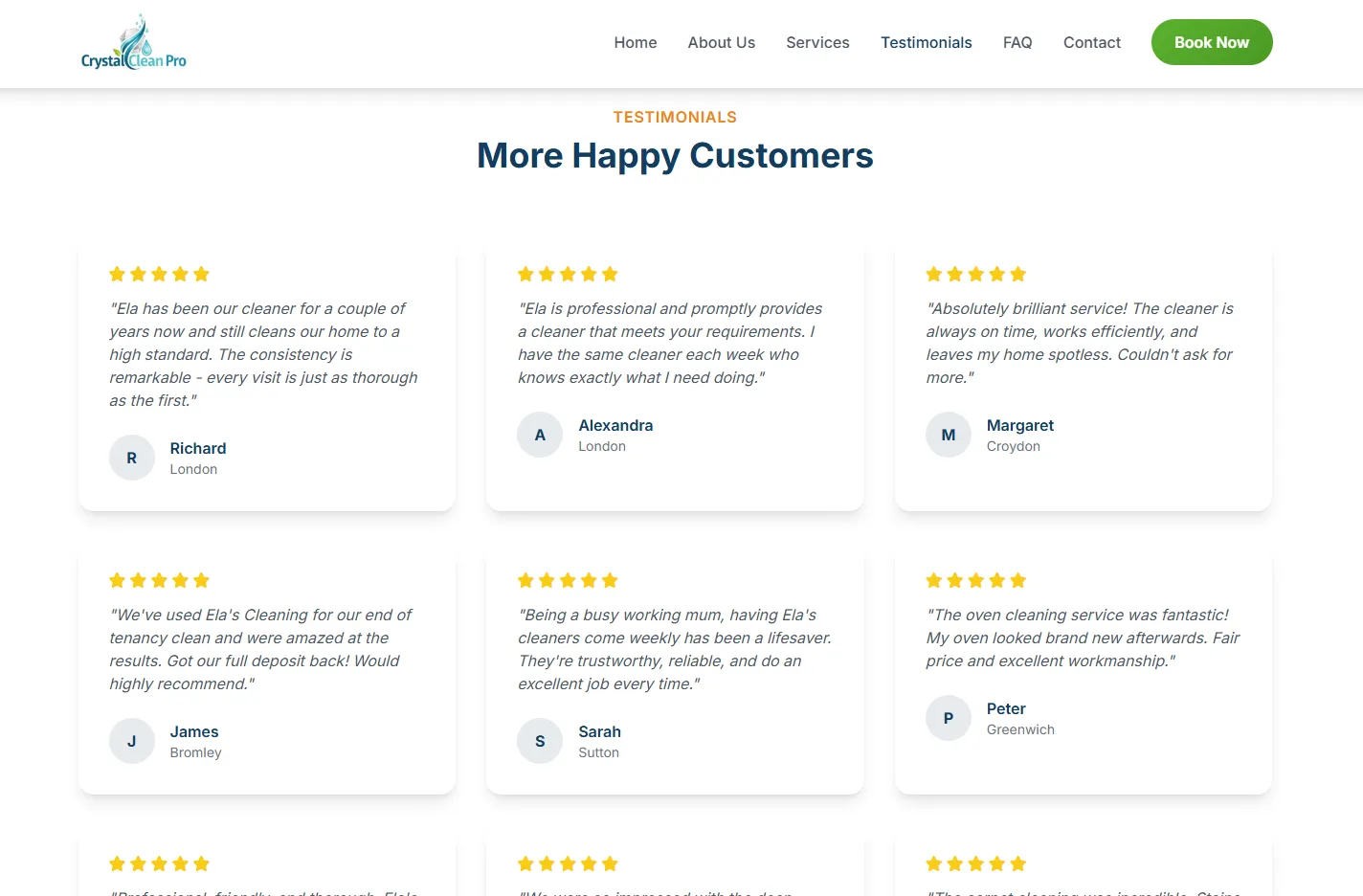This screenshot has height=896, width=1363.
Task: Click the Book Now button
Action: coord(1211,42)
